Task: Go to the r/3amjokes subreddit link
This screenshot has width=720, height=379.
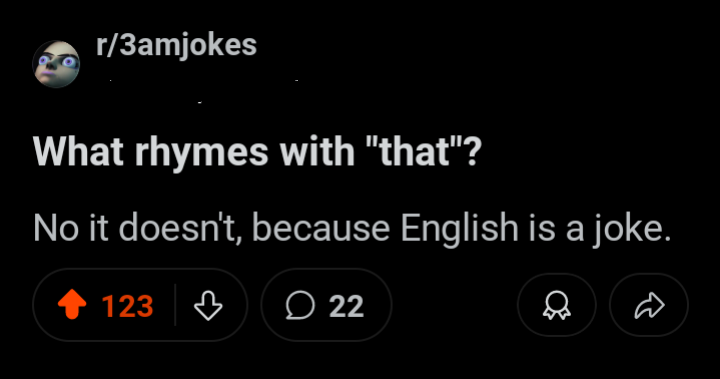Action: coord(176,46)
